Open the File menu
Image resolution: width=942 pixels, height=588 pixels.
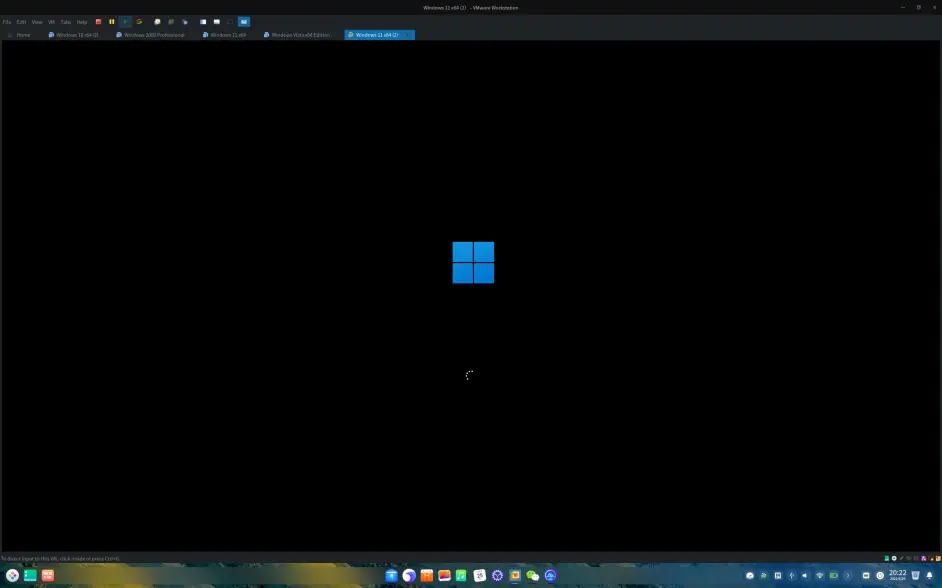pyautogui.click(x=7, y=22)
